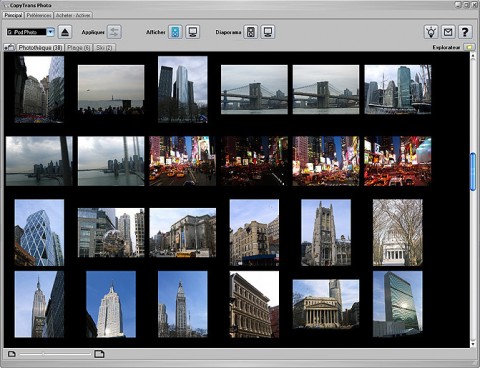Eject the iPod with the eject button
The height and width of the screenshot is (368, 480).
pos(65,32)
